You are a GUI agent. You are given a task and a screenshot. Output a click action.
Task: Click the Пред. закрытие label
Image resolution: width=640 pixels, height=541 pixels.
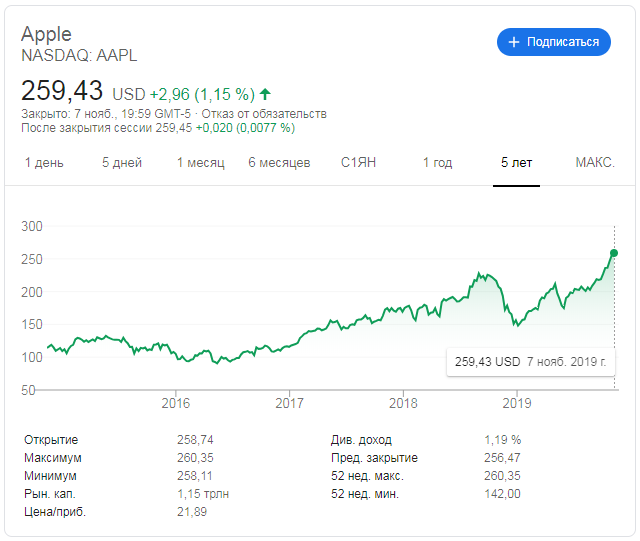[x=374, y=458]
